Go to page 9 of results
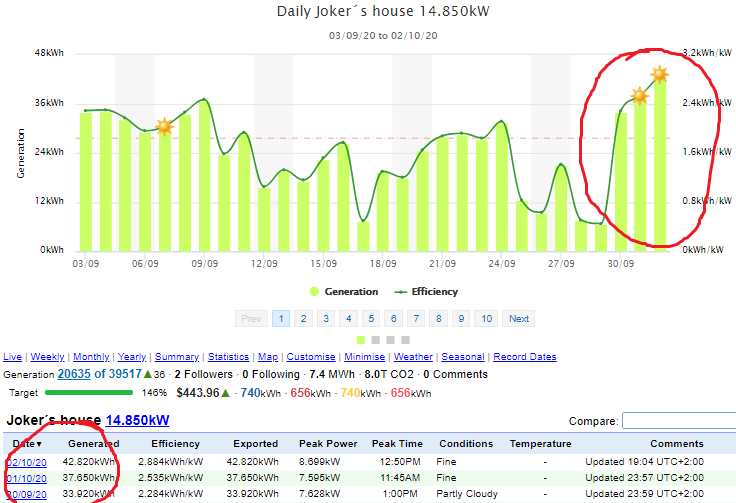The width and height of the screenshot is (736, 503). point(461,319)
